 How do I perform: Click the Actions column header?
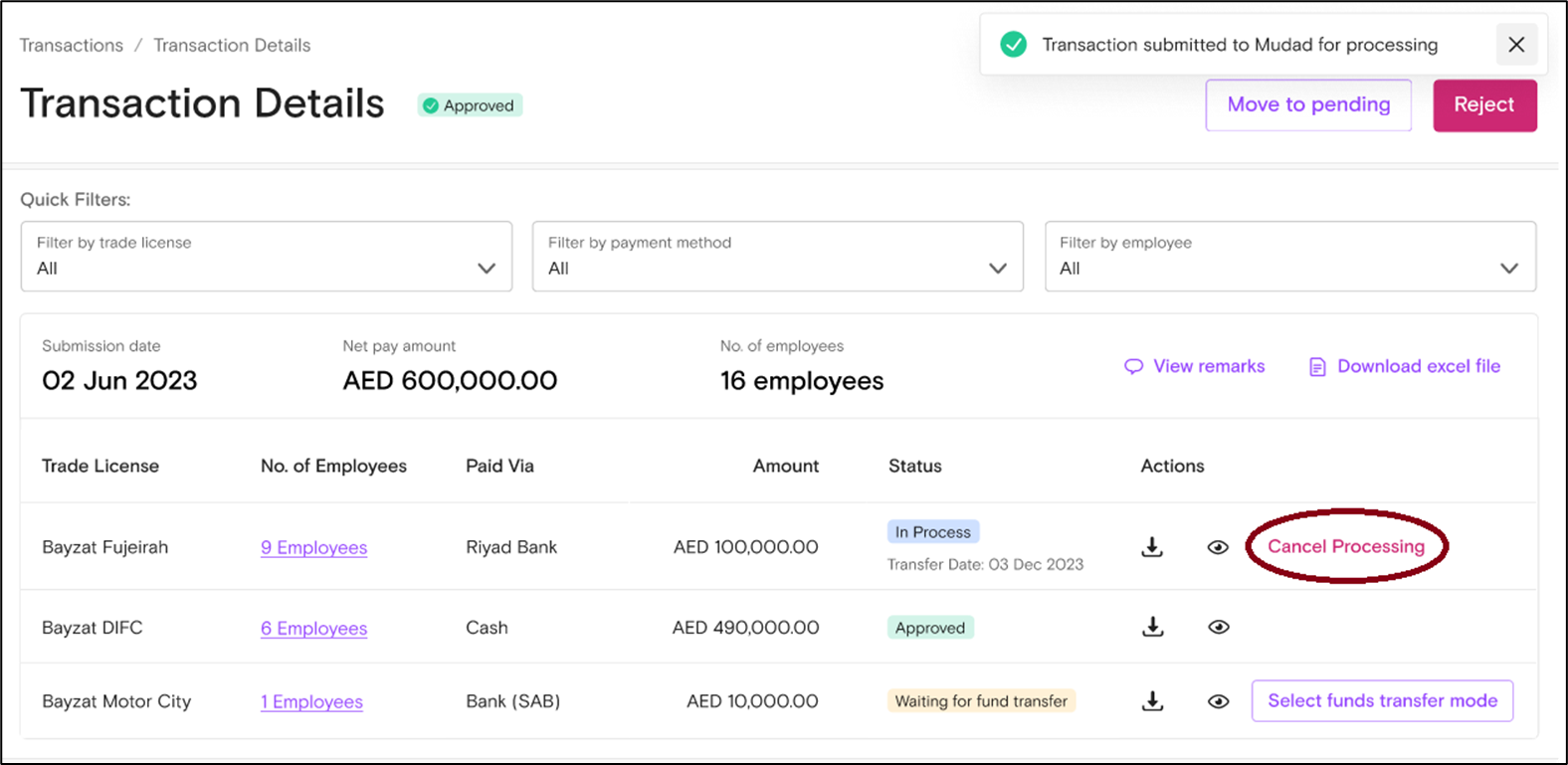(x=1172, y=466)
